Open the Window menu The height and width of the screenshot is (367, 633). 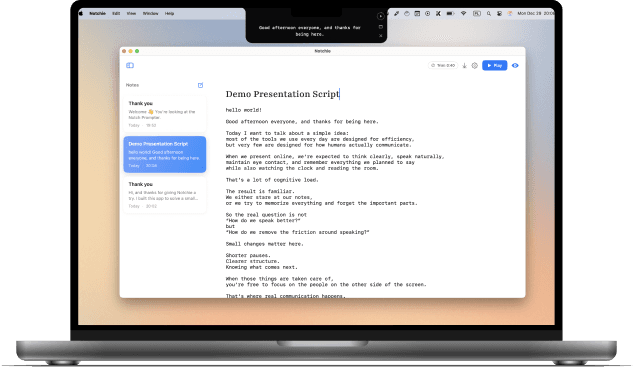coord(151,13)
